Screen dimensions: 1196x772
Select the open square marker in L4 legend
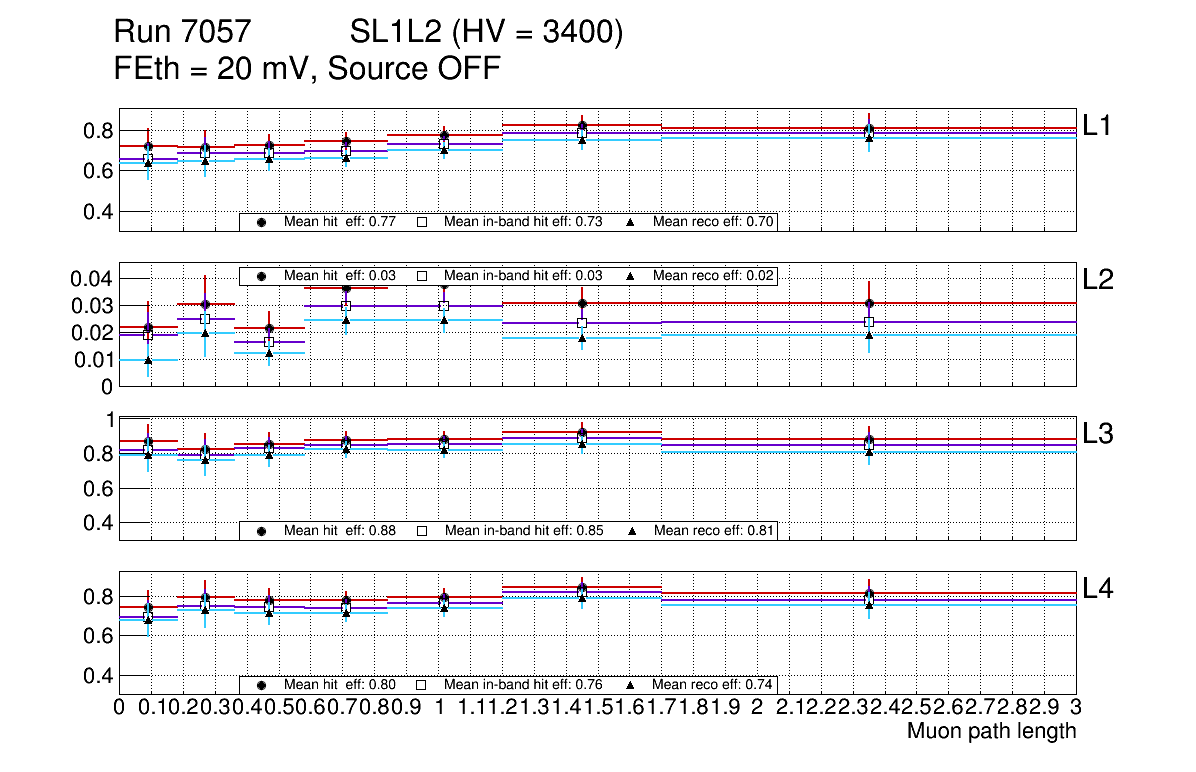421,685
